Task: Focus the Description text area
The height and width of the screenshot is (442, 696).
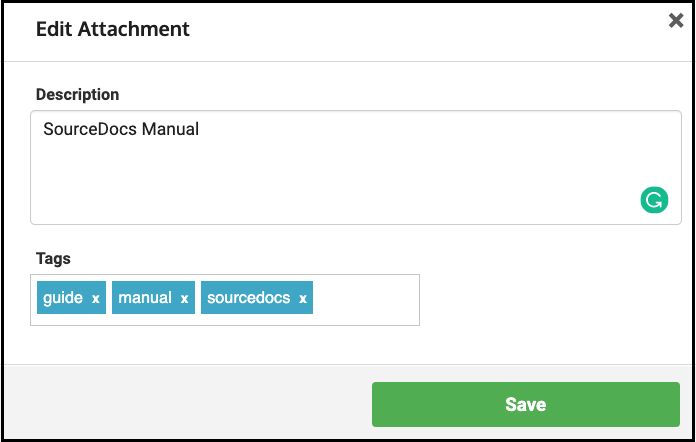Action: (356, 167)
